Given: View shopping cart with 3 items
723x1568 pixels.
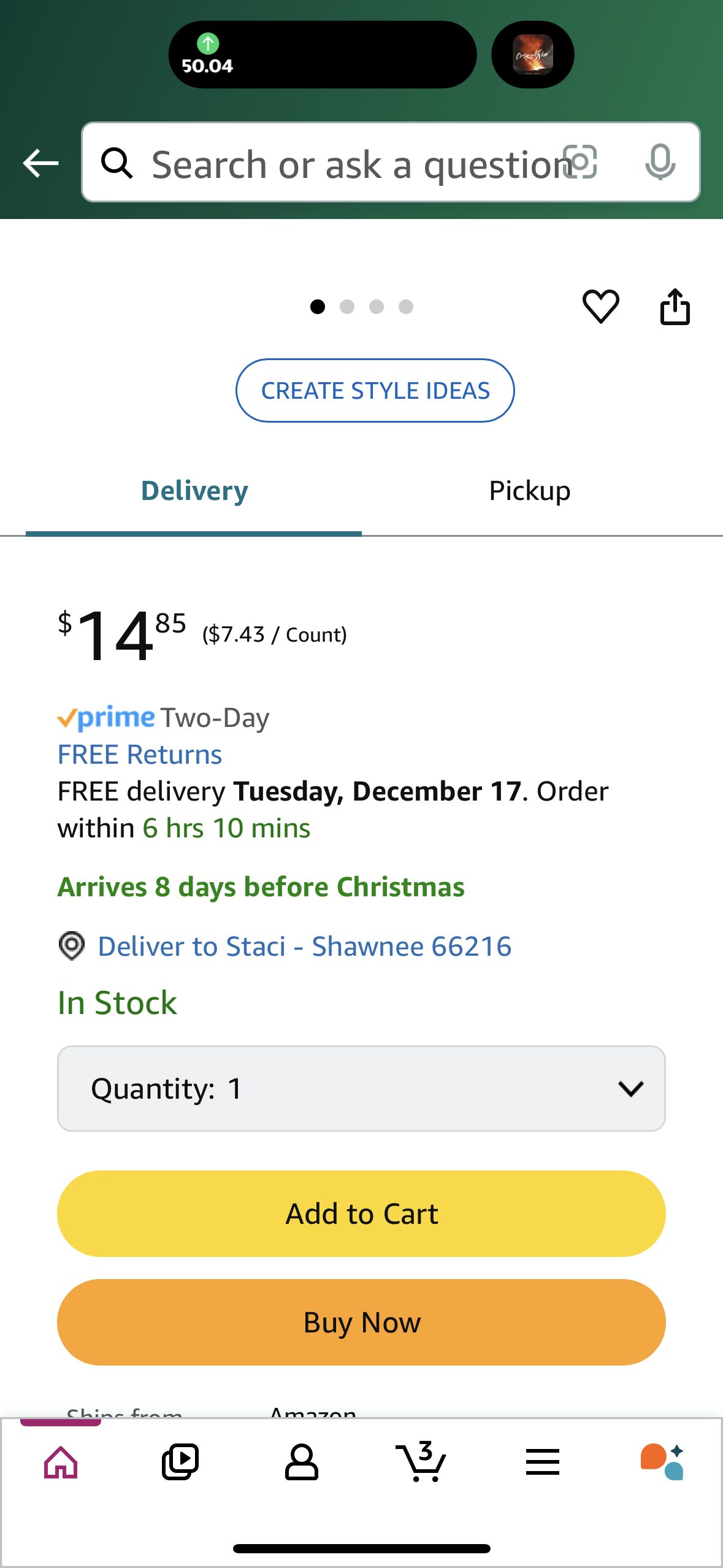Looking at the screenshot, I should [x=421, y=1462].
